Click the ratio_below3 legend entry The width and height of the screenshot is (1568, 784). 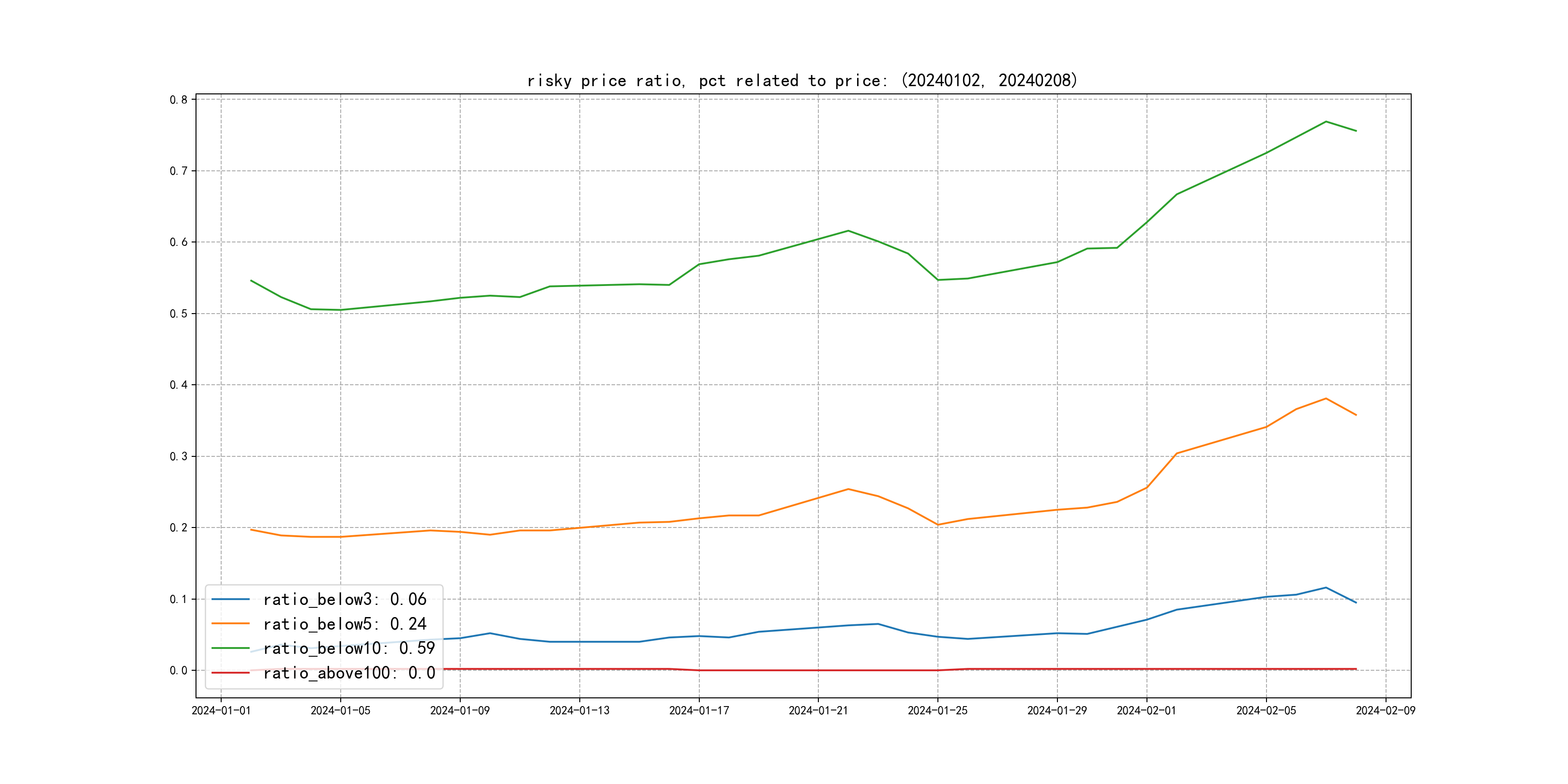(345, 600)
